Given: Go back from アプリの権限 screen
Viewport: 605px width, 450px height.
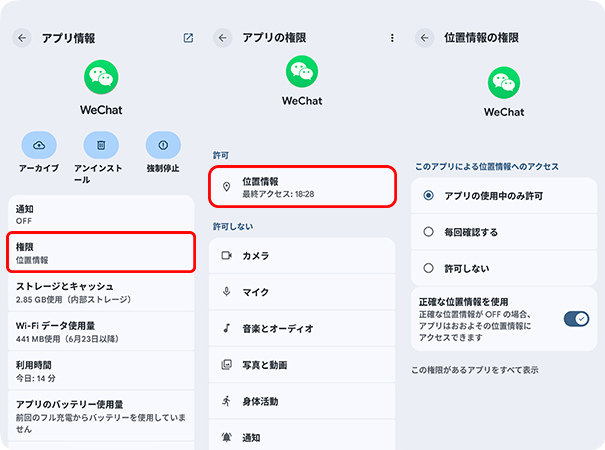Looking at the screenshot, I should 223,38.
